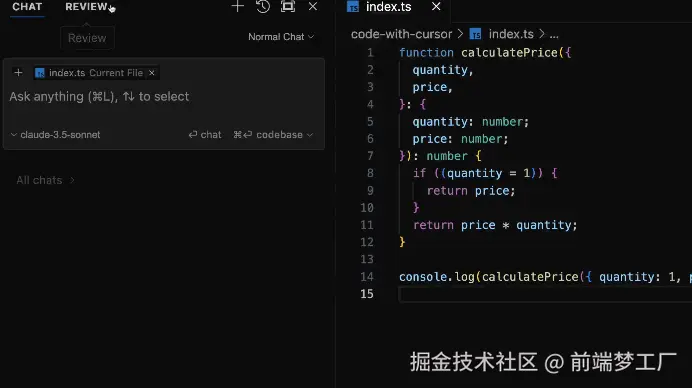Click console.log statement on line 14

click(x=545, y=277)
